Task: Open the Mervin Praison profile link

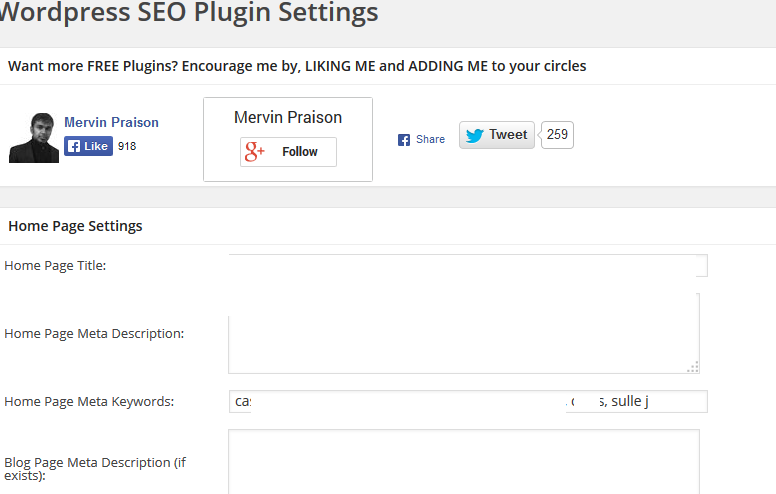Action: coord(111,122)
